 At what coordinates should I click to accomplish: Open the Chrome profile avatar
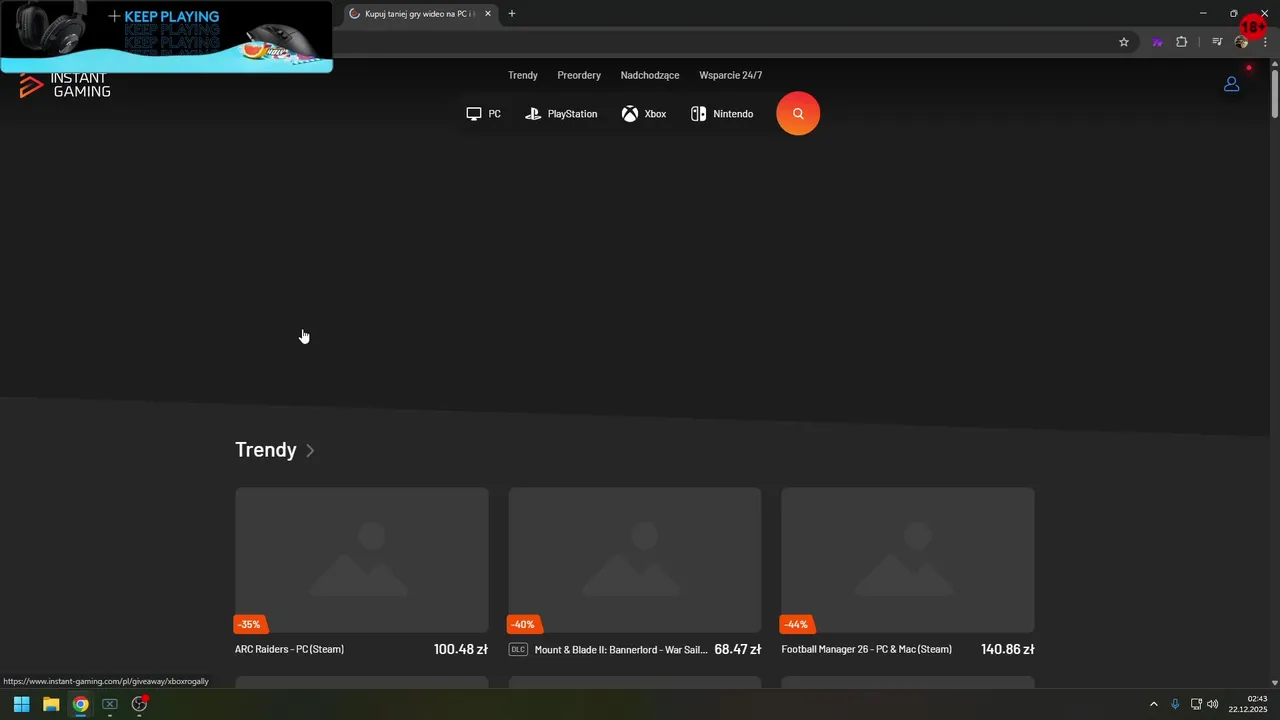(1241, 42)
